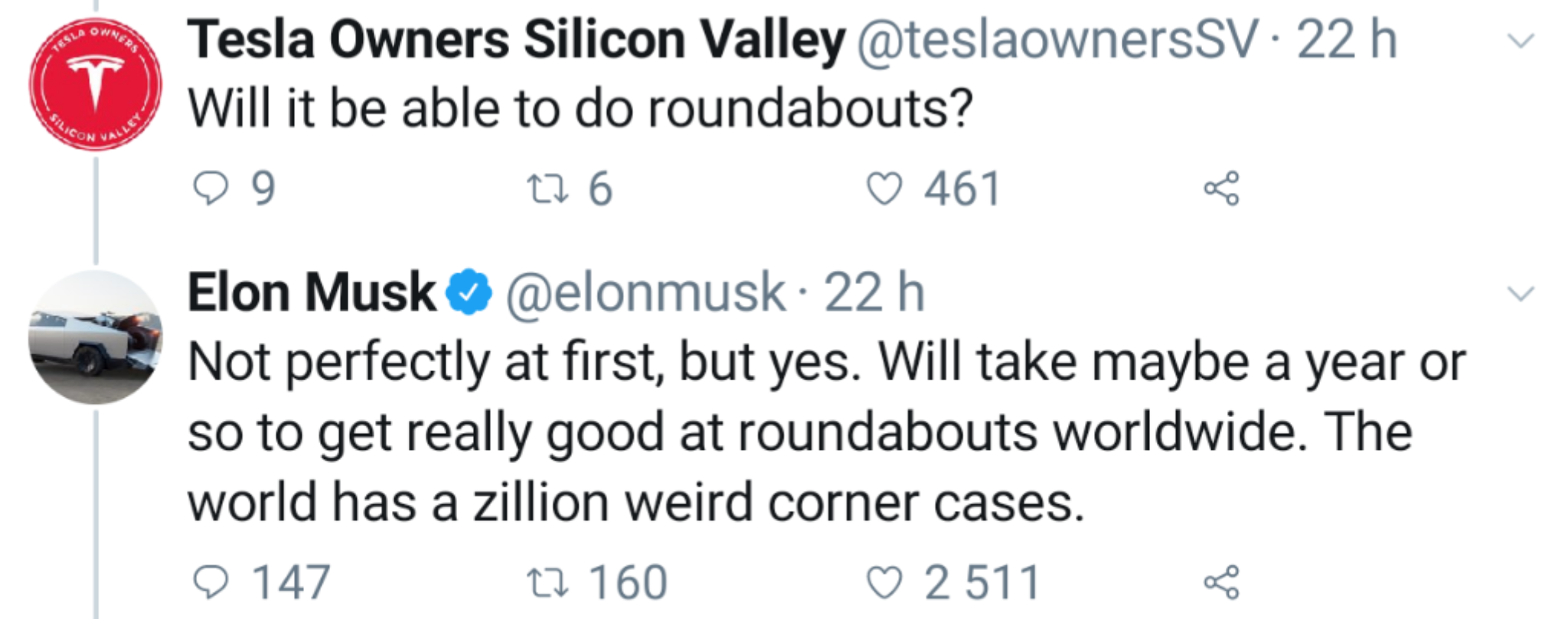Share the Tesla Owners Silicon Valley tweet

click(x=1221, y=188)
